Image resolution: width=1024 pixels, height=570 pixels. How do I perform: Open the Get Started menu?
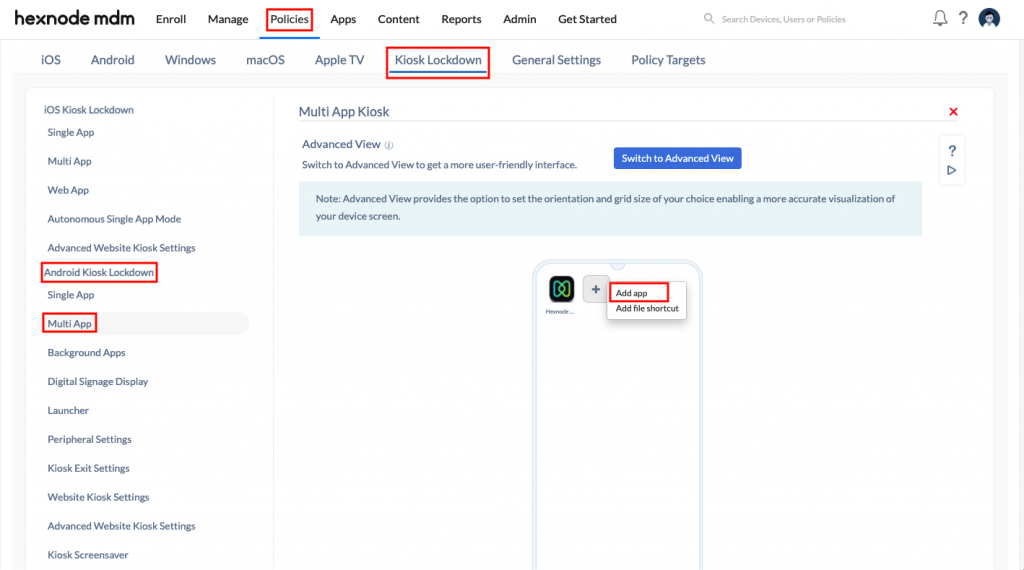(587, 19)
